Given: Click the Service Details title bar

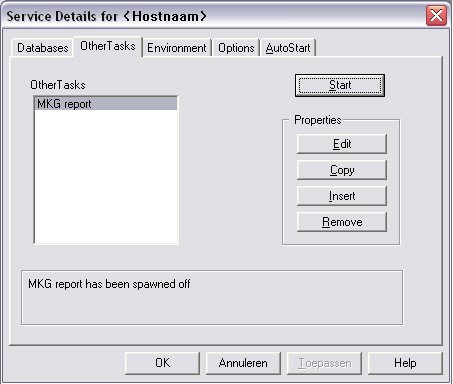Looking at the screenshot, I should 213,16.
